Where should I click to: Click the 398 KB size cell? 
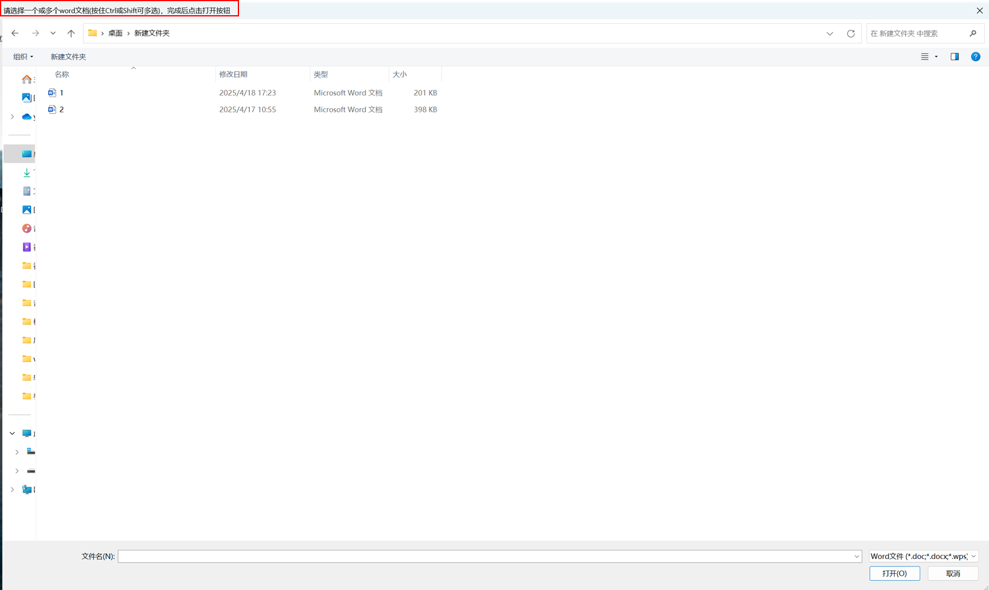tap(425, 110)
